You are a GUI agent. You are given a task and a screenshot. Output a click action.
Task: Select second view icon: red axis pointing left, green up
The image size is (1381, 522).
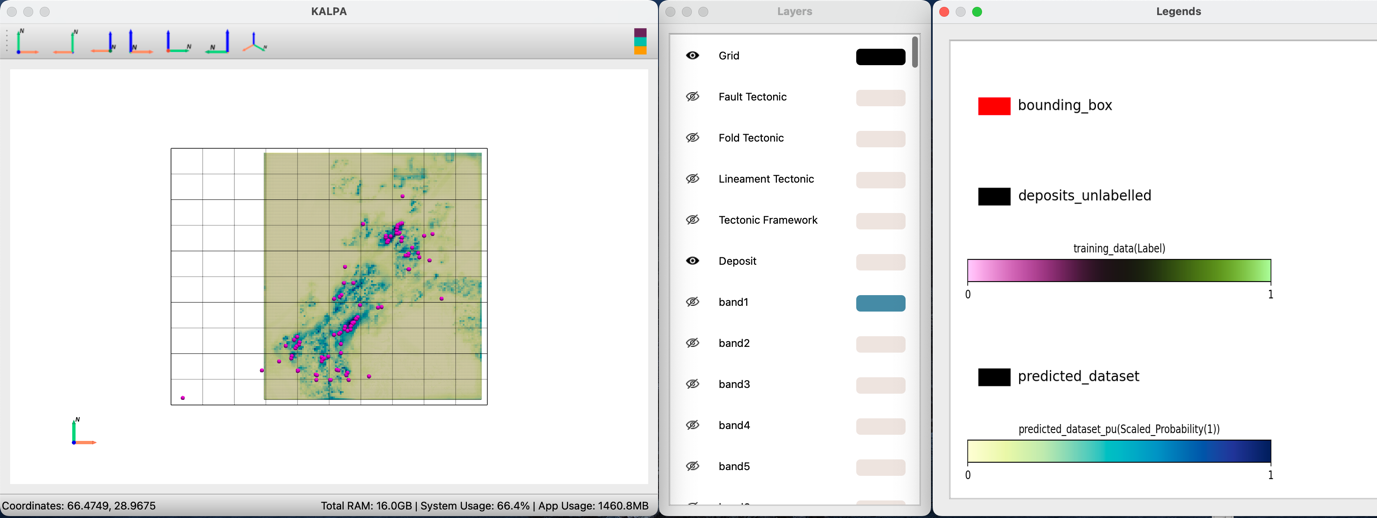pyautogui.click(x=66, y=42)
